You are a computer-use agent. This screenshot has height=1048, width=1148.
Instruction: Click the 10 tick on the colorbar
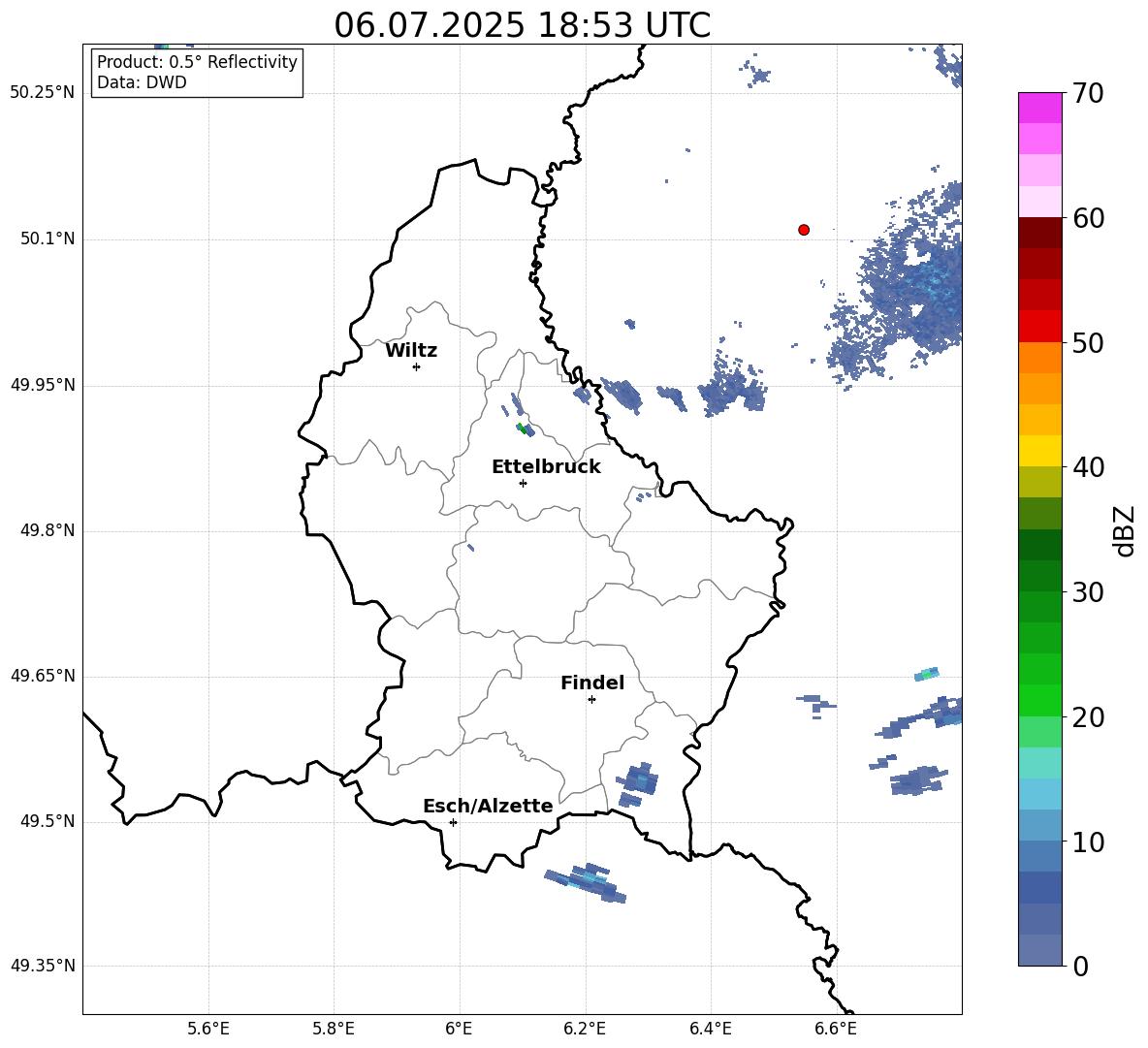click(x=1088, y=842)
